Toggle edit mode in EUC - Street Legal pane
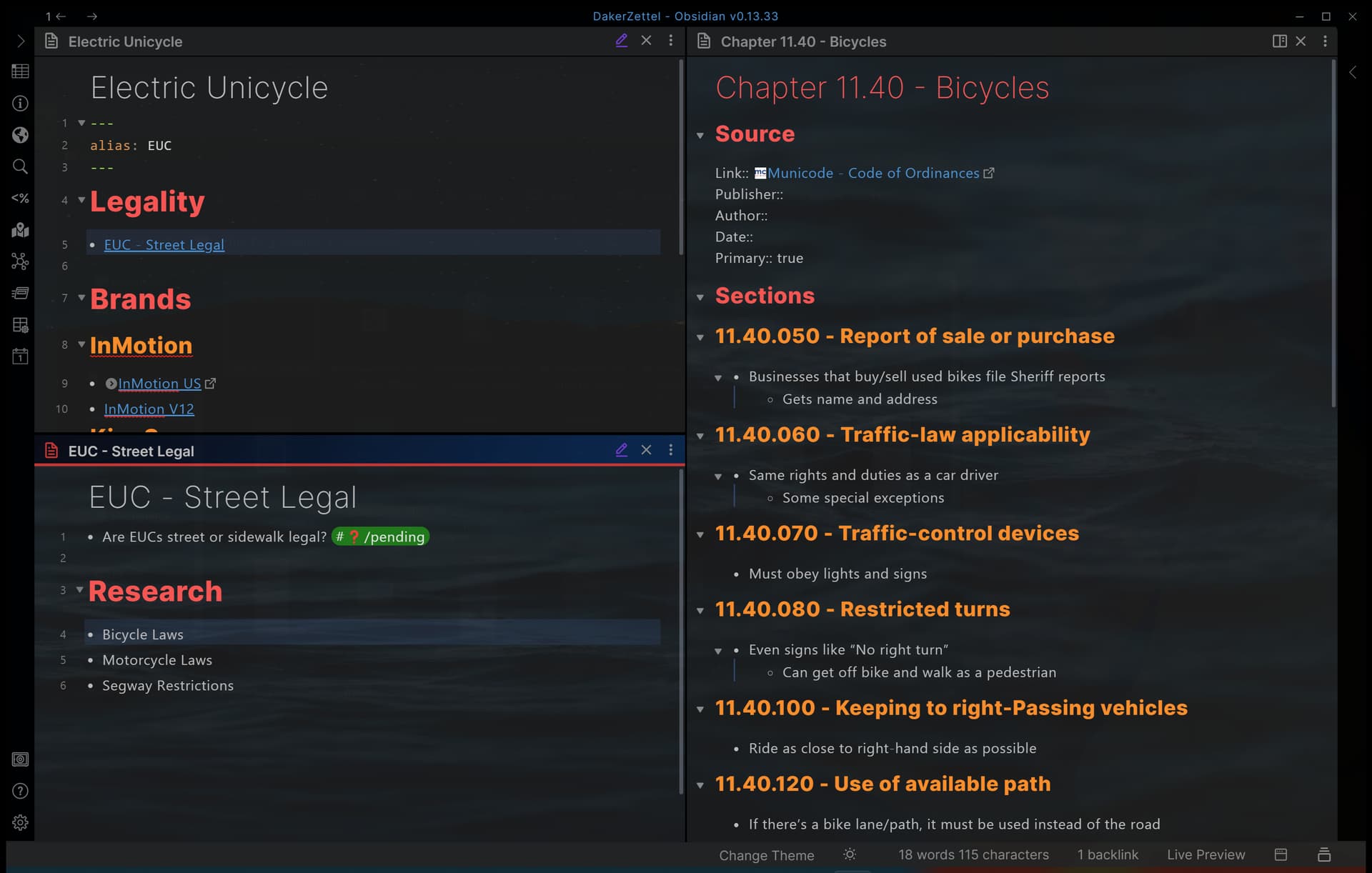The width and height of the screenshot is (1372, 873). click(621, 450)
